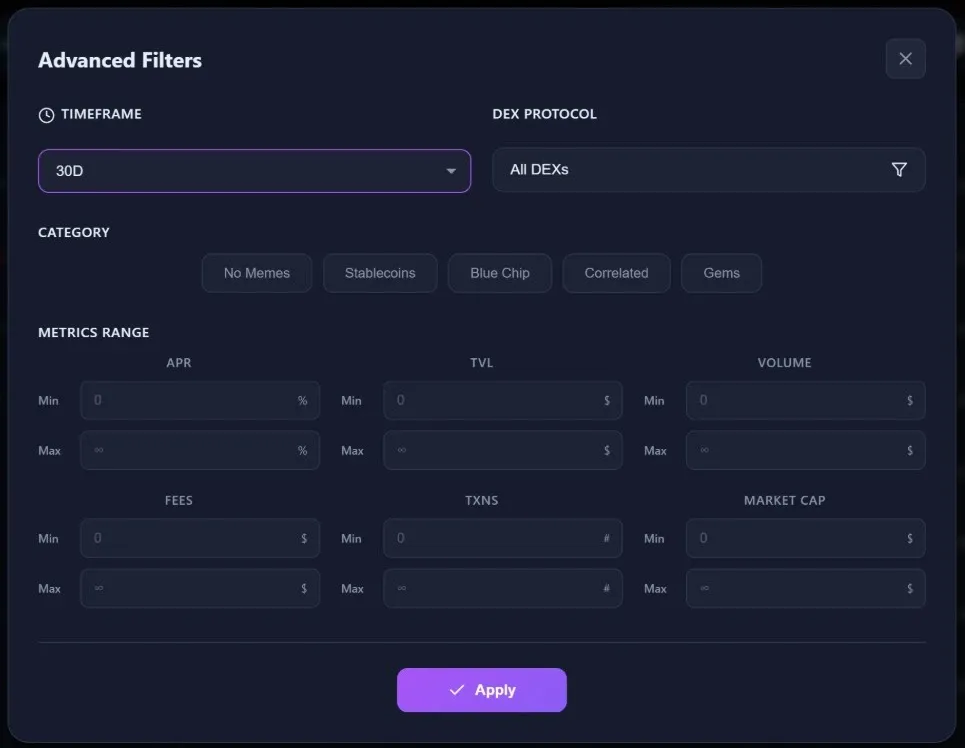Focus the TVL Max input

pos(503,450)
